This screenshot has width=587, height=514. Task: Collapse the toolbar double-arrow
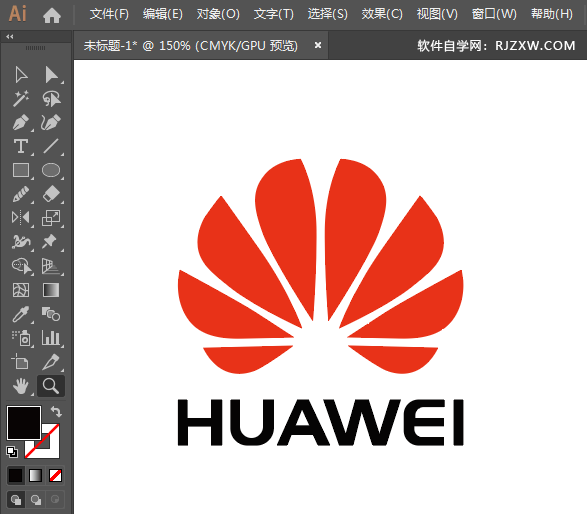click(10, 36)
